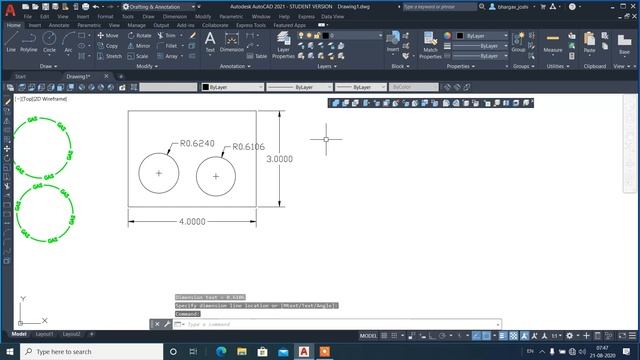Viewport: 640px width, 360px height.
Task: Open the customize wrench icon on command line
Action: [167, 324]
